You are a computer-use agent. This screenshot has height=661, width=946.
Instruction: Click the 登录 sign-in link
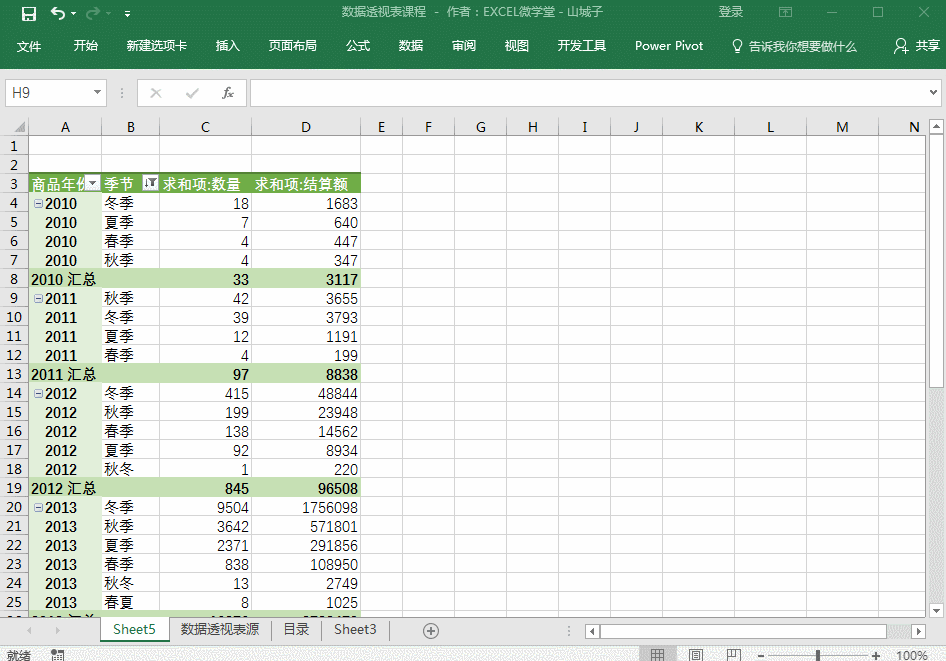coord(731,12)
